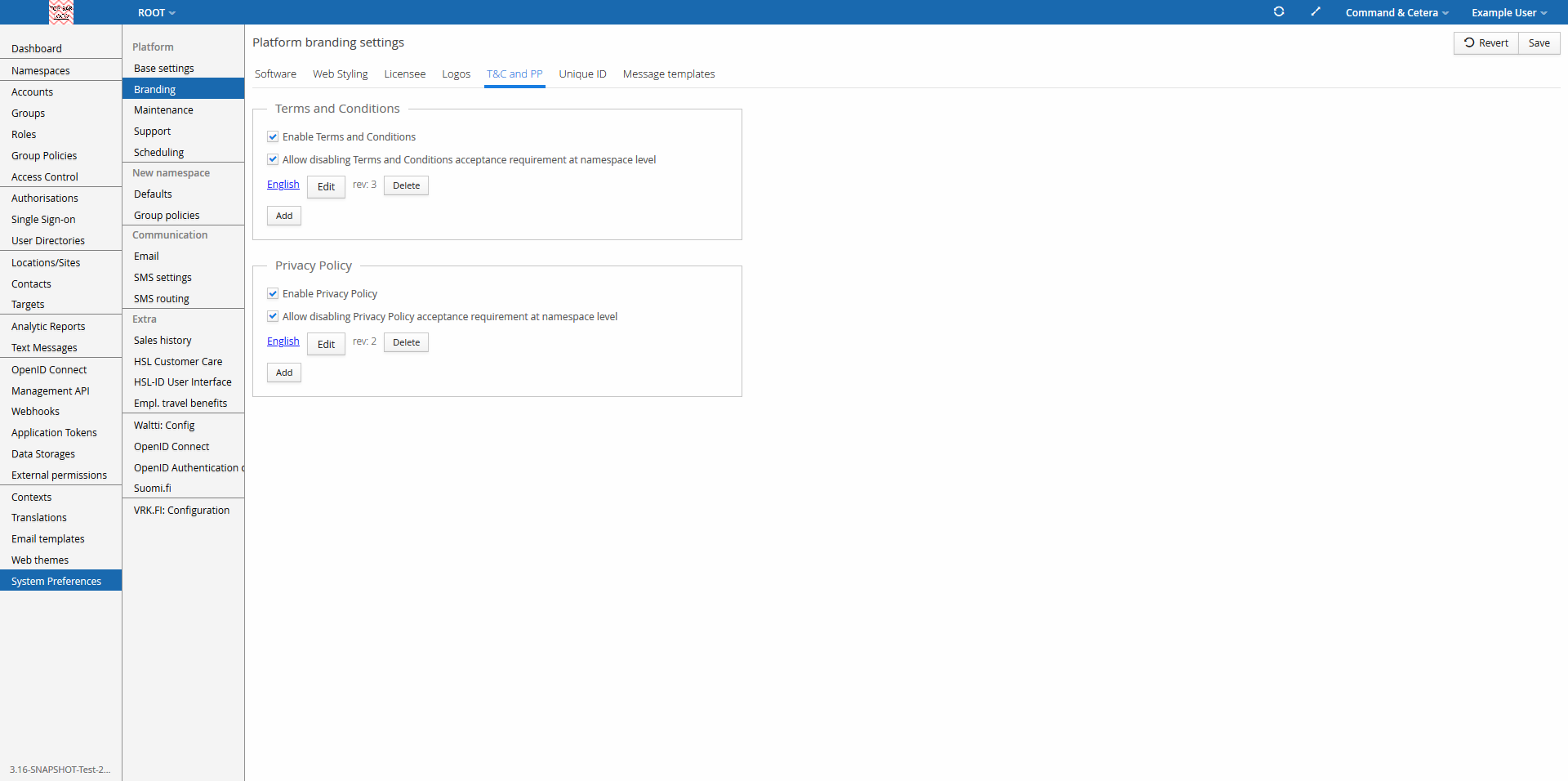Click the top bar logo image
Screen dimensions: 1568x781
[61, 11]
